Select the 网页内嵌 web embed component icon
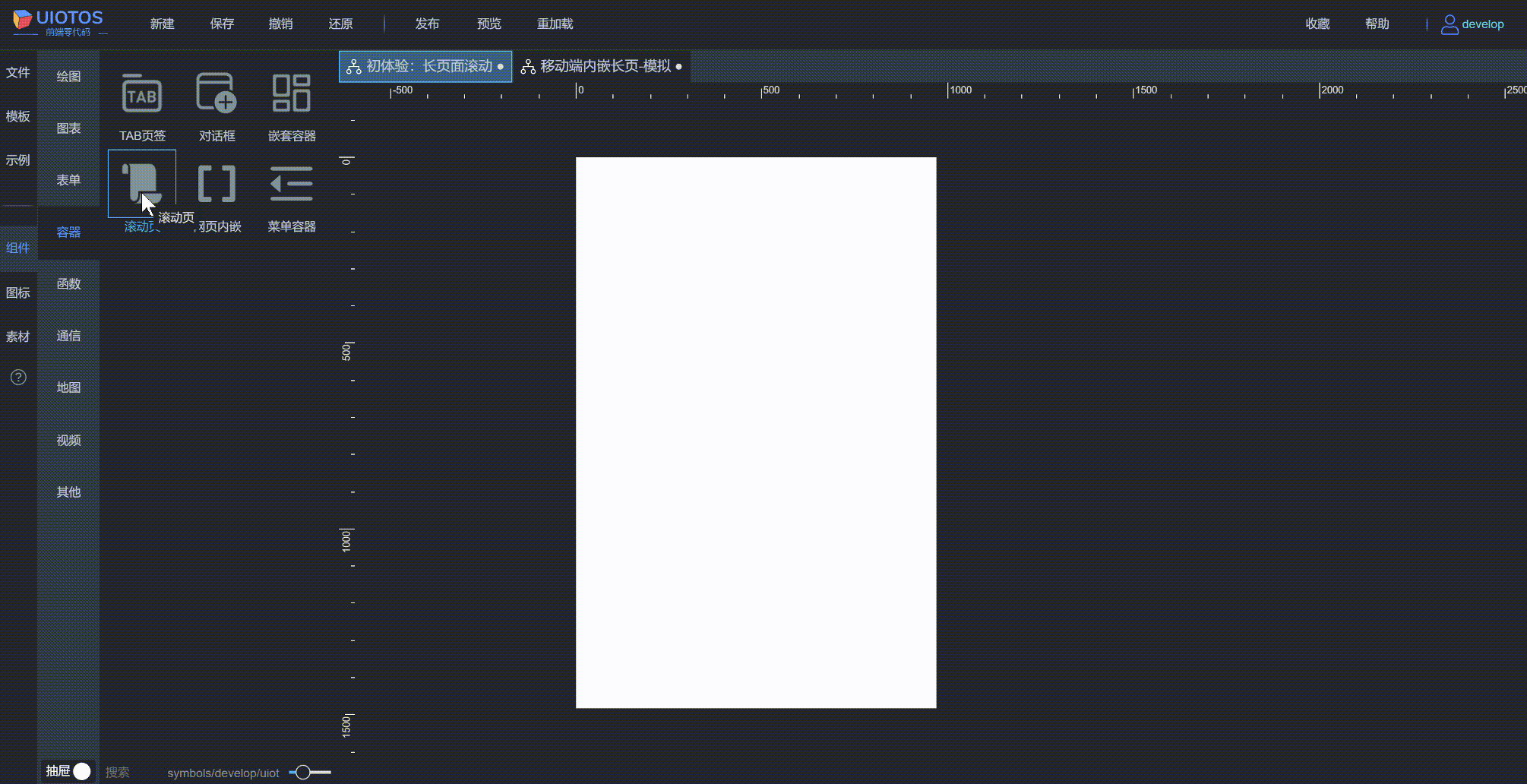Image resolution: width=1527 pixels, height=784 pixels. (x=216, y=183)
